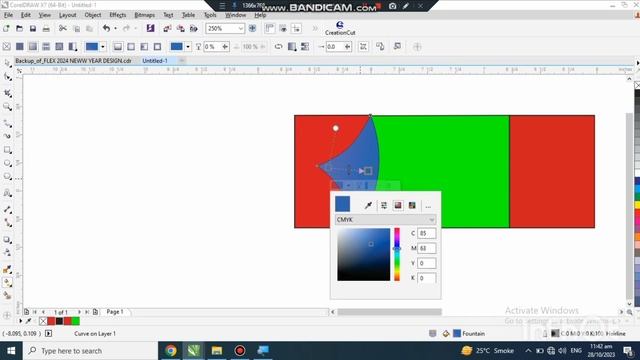
Task: Open the Effects menu
Action: (x=118, y=15)
